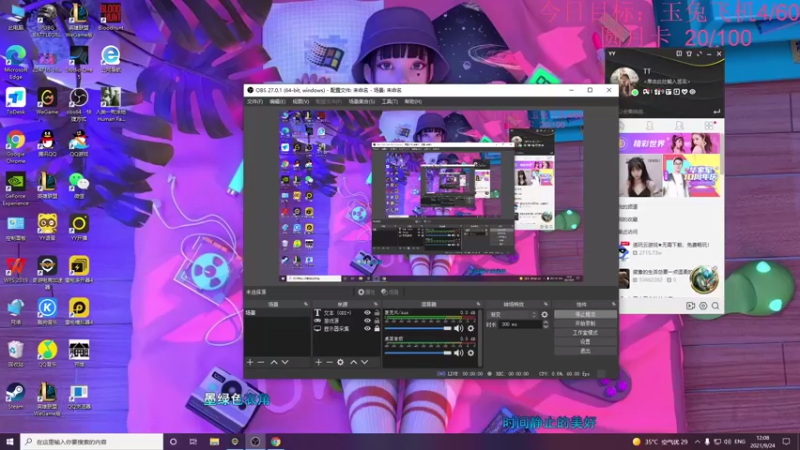Open the scene collection (S) menu in OBS
The width and height of the screenshot is (800, 450).
[x=361, y=102]
